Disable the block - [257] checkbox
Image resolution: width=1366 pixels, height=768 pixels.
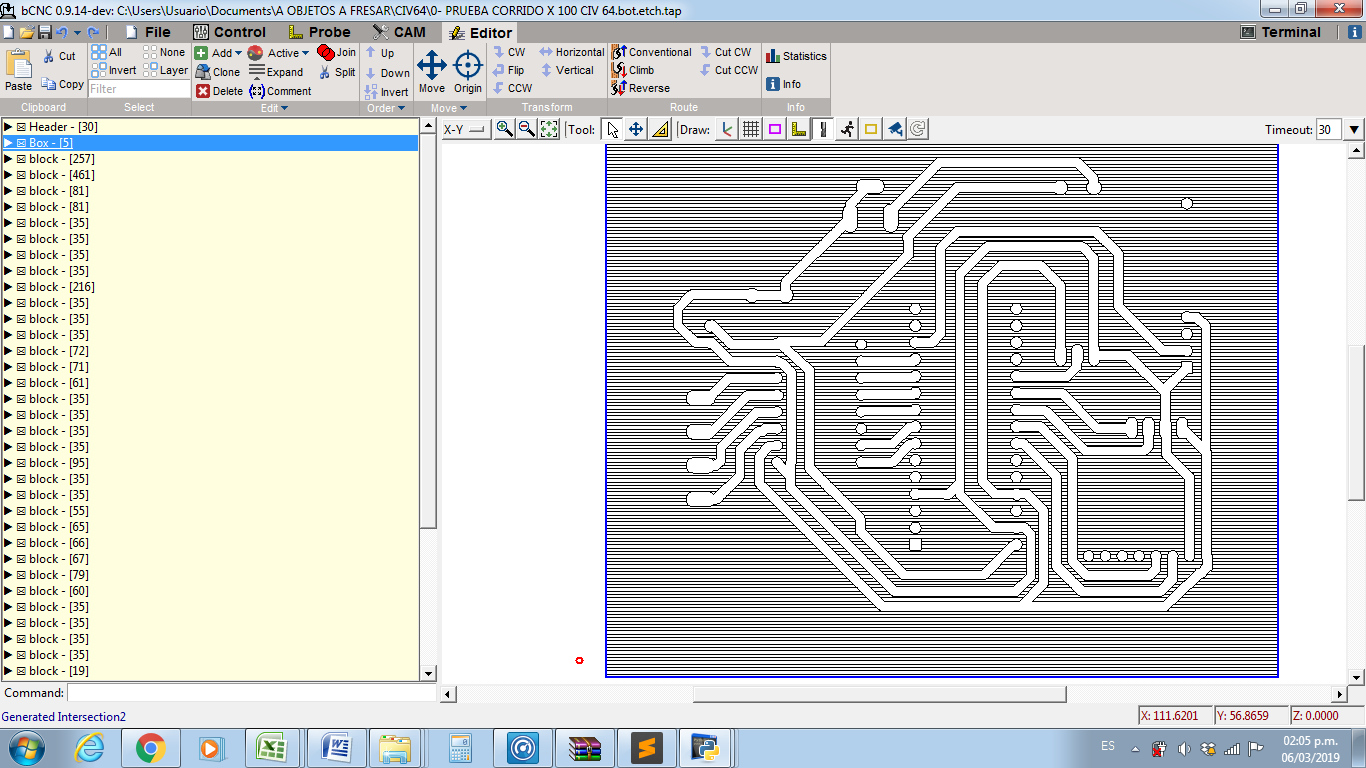coord(22,158)
